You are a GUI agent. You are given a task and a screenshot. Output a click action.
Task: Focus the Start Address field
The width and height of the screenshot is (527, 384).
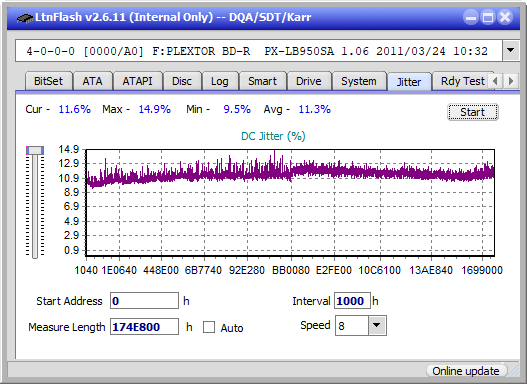(144, 301)
